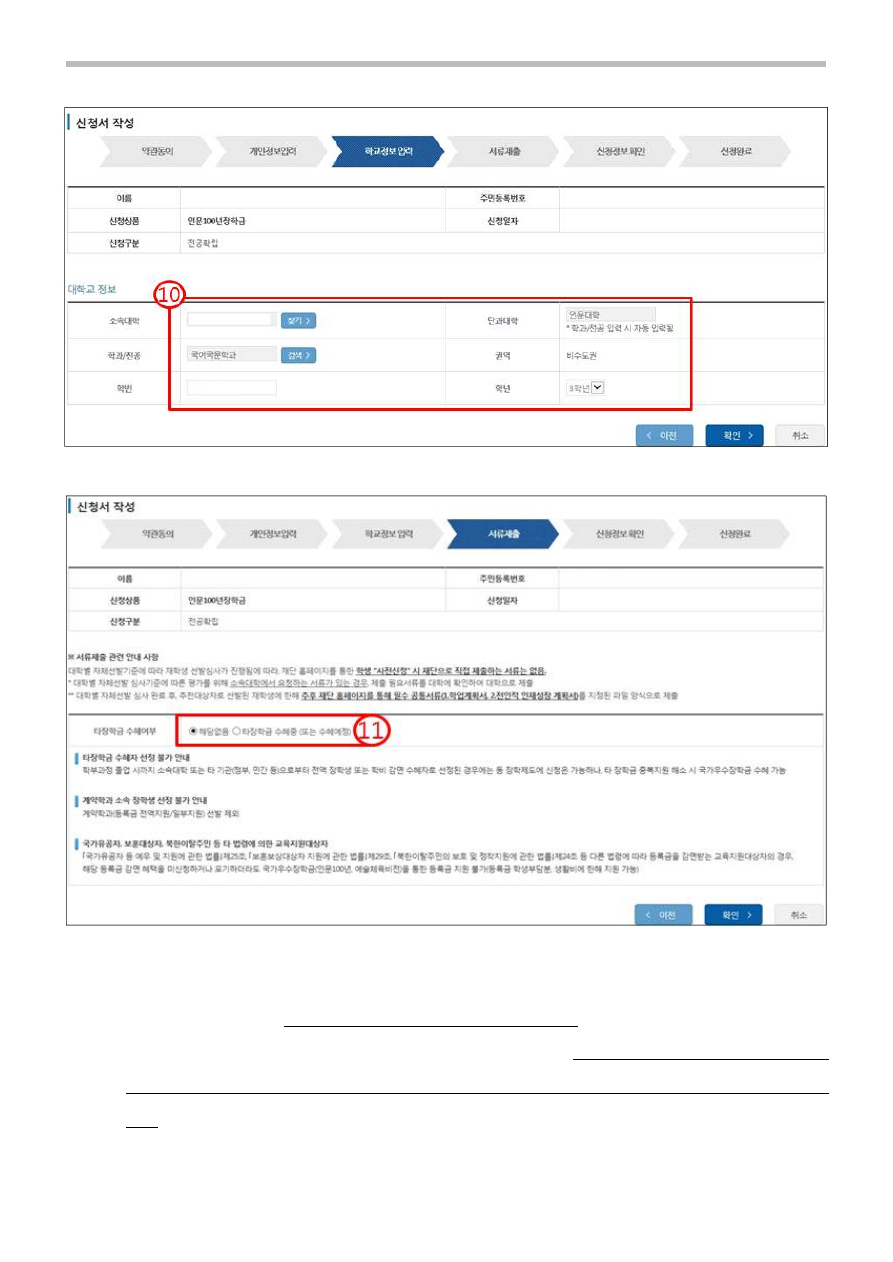Screen dimensions: 893x1262
Task: Click the 소속대학 text input field
Action: [x=231, y=320]
